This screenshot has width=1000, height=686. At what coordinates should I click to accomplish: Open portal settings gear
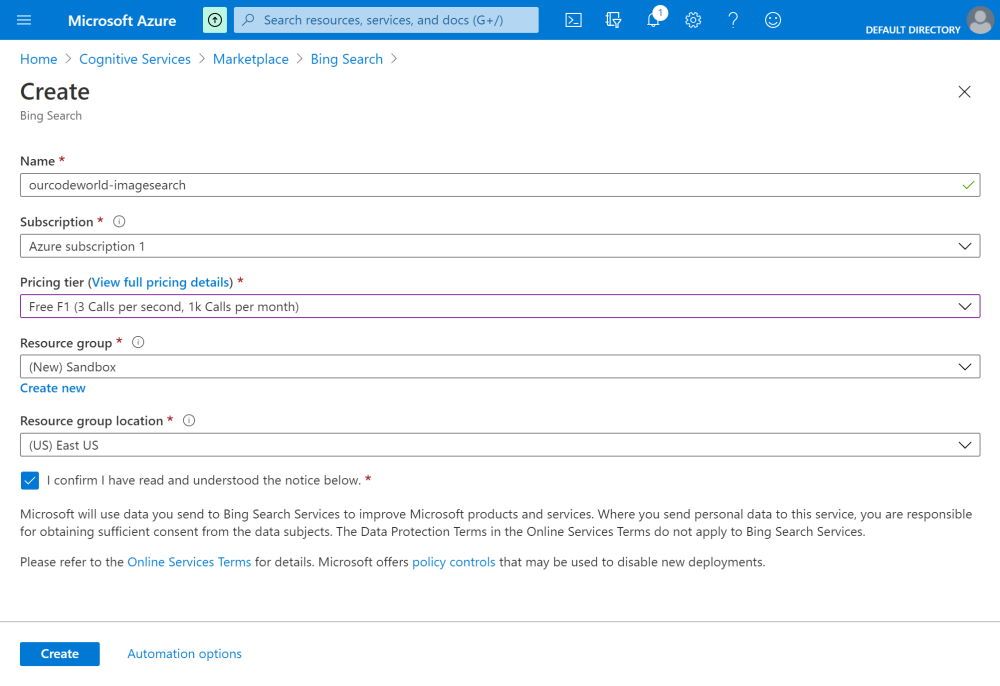(x=693, y=20)
